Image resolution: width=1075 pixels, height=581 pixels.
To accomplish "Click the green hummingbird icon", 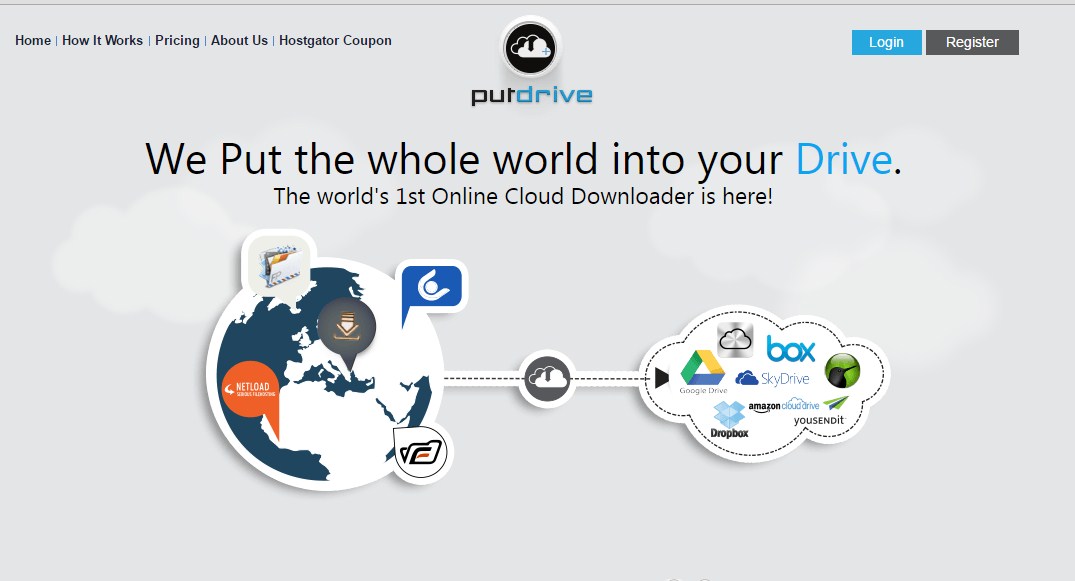I will 842,371.
